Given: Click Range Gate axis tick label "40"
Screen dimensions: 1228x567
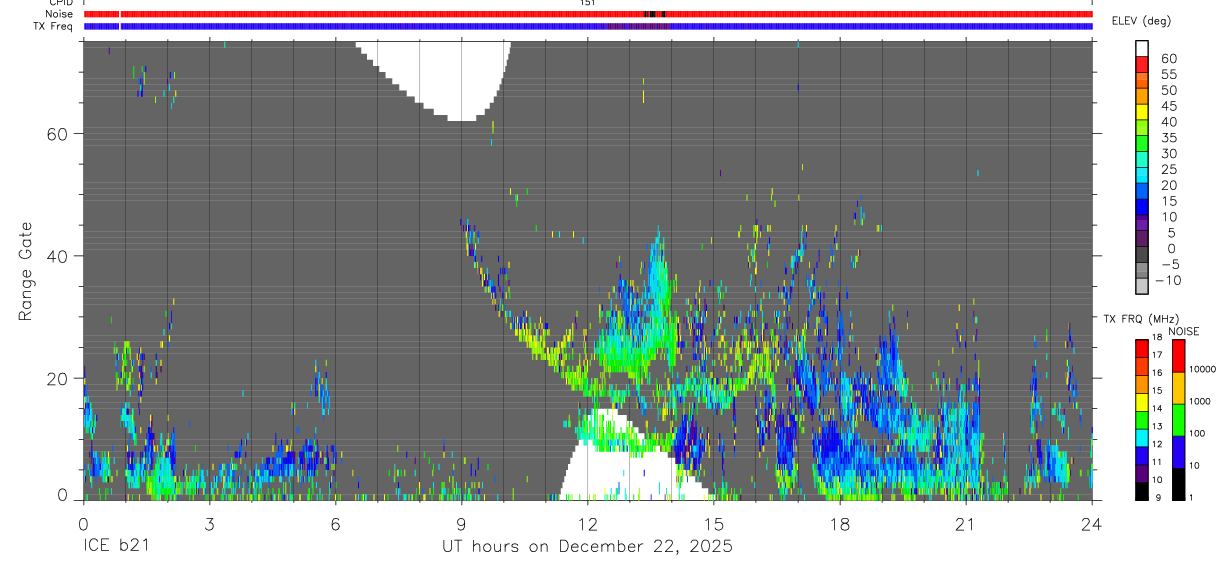Looking at the screenshot, I should pyautogui.click(x=55, y=256).
